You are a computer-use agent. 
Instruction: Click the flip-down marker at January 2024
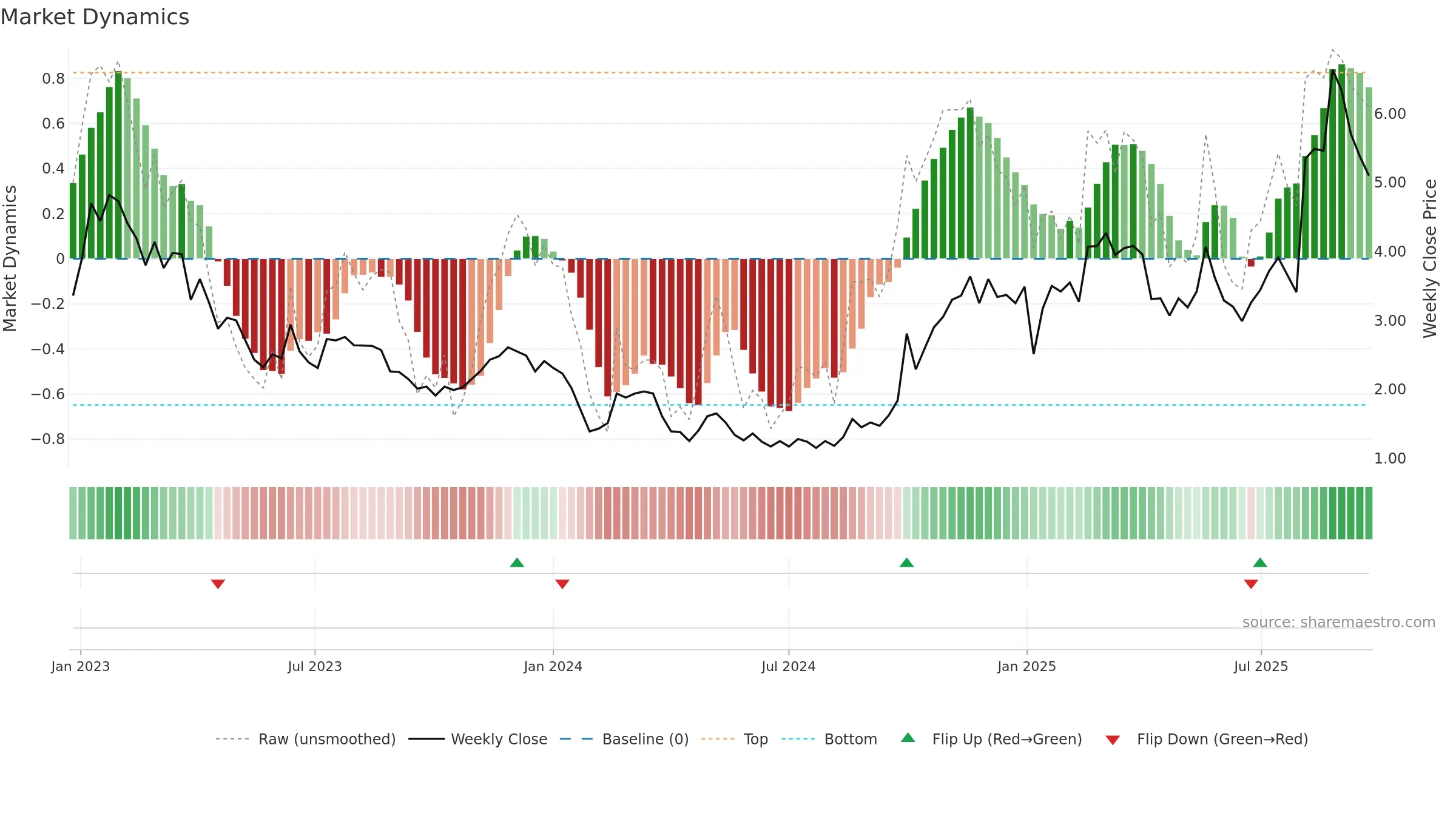[x=562, y=584]
